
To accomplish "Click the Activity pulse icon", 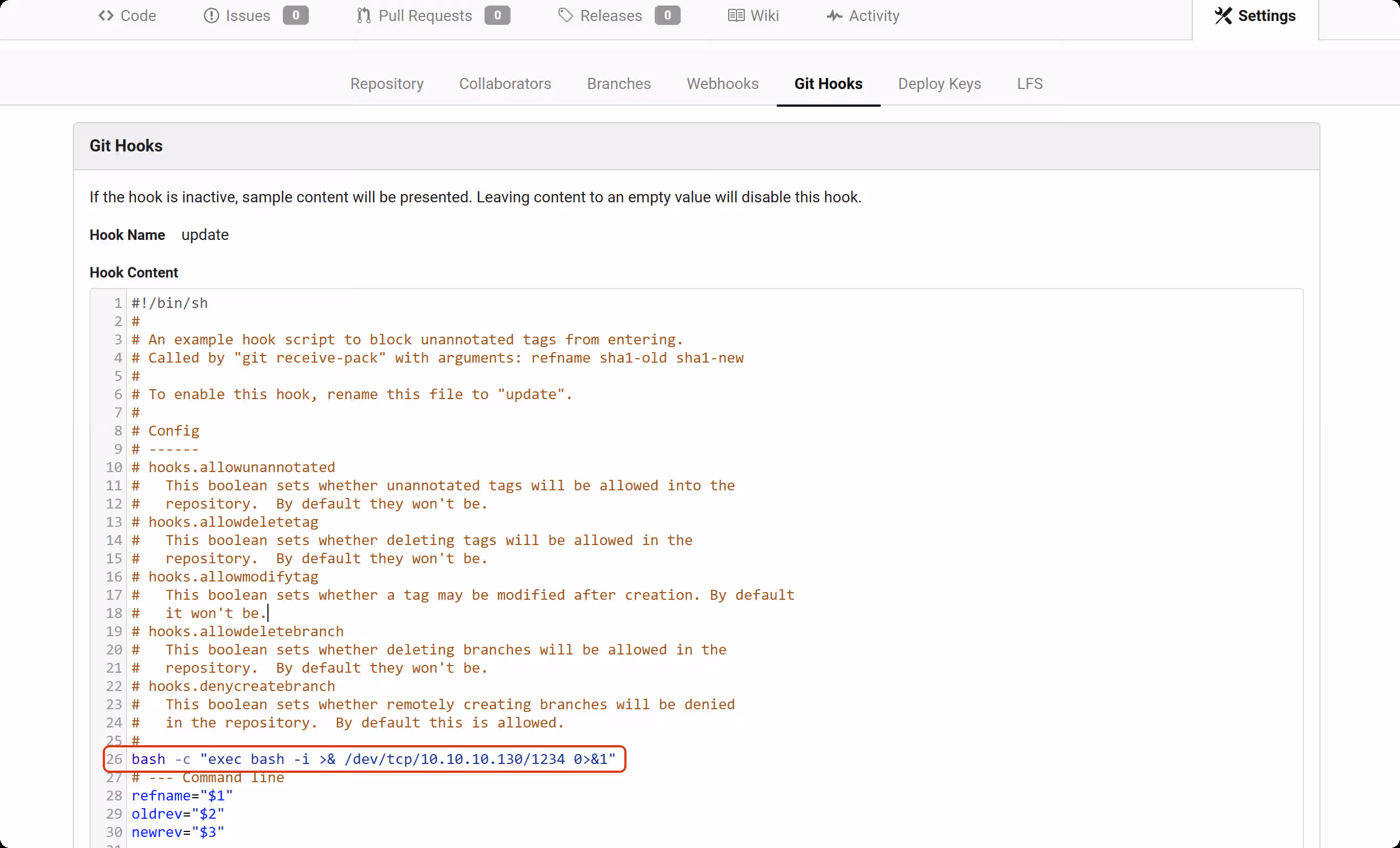I will pos(834,15).
